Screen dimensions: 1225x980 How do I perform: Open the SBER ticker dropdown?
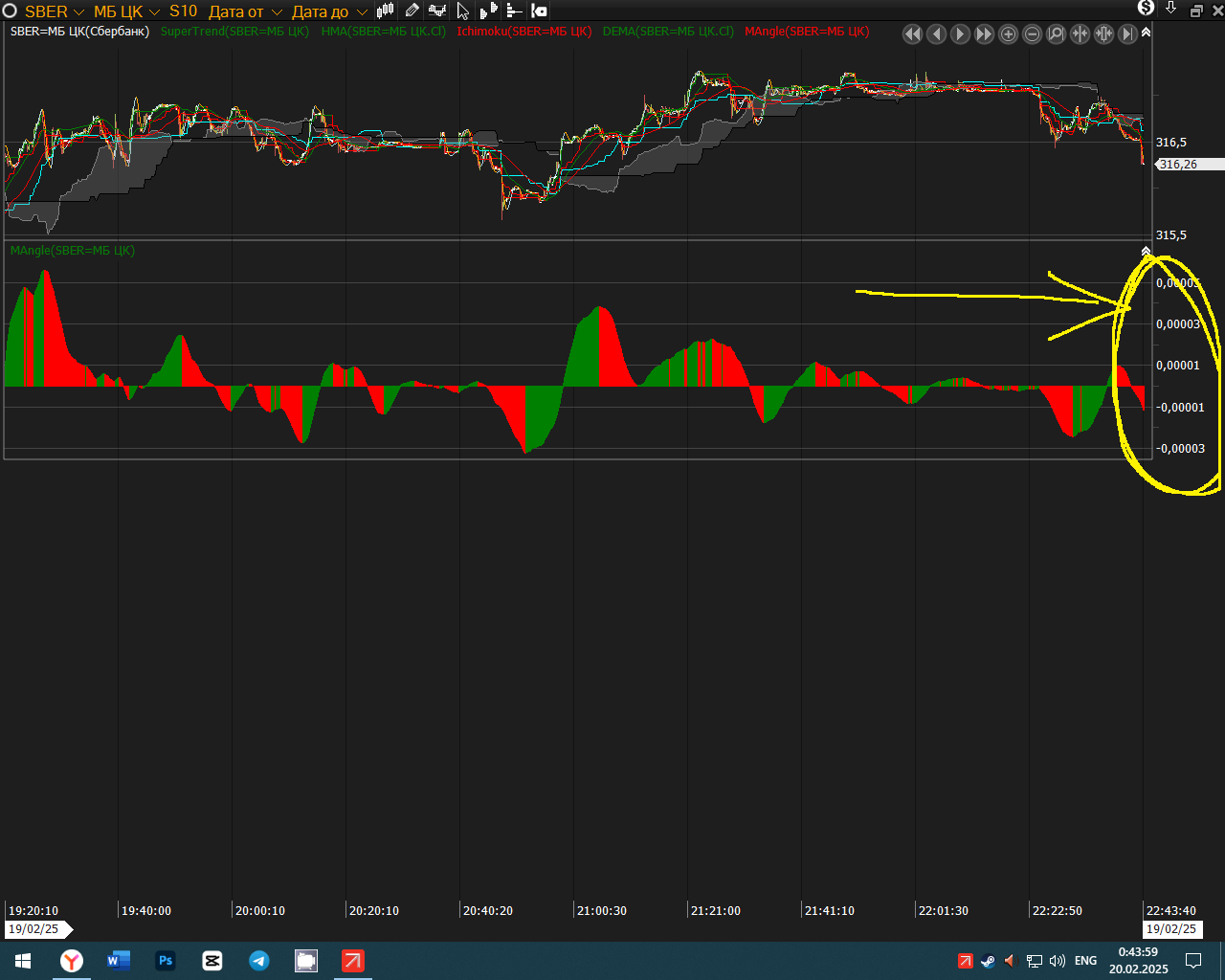pos(55,11)
